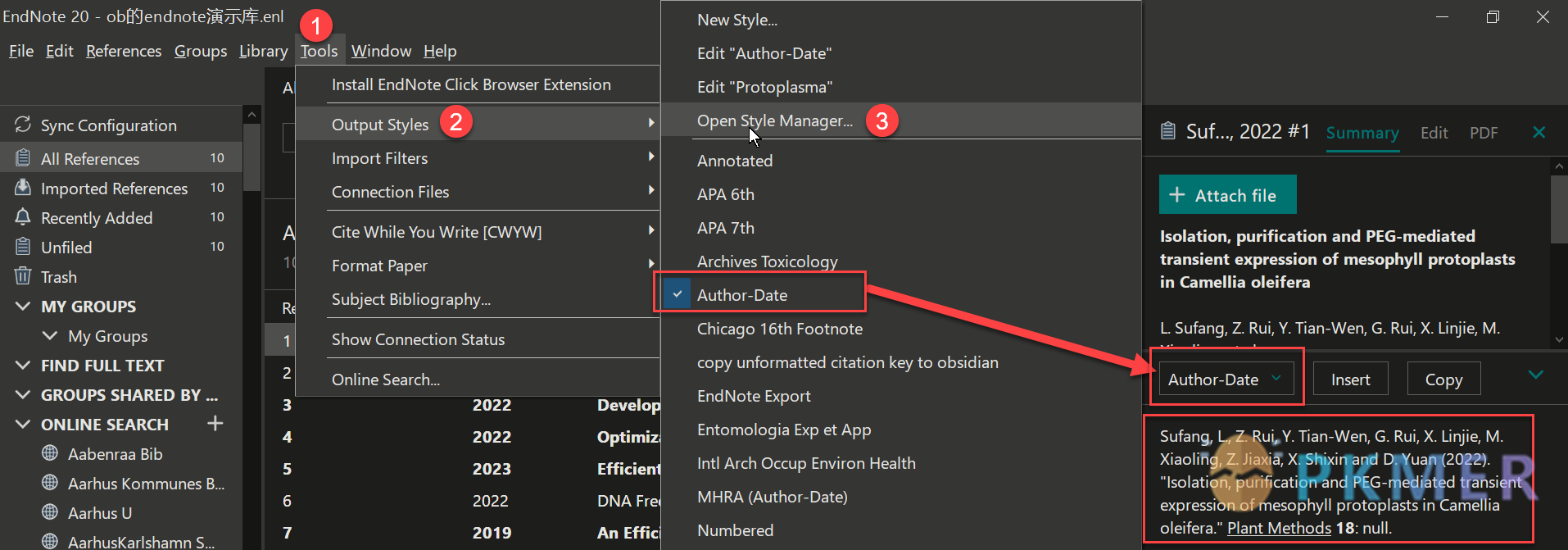Select the All References clipboard icon

tap(23, 157)
